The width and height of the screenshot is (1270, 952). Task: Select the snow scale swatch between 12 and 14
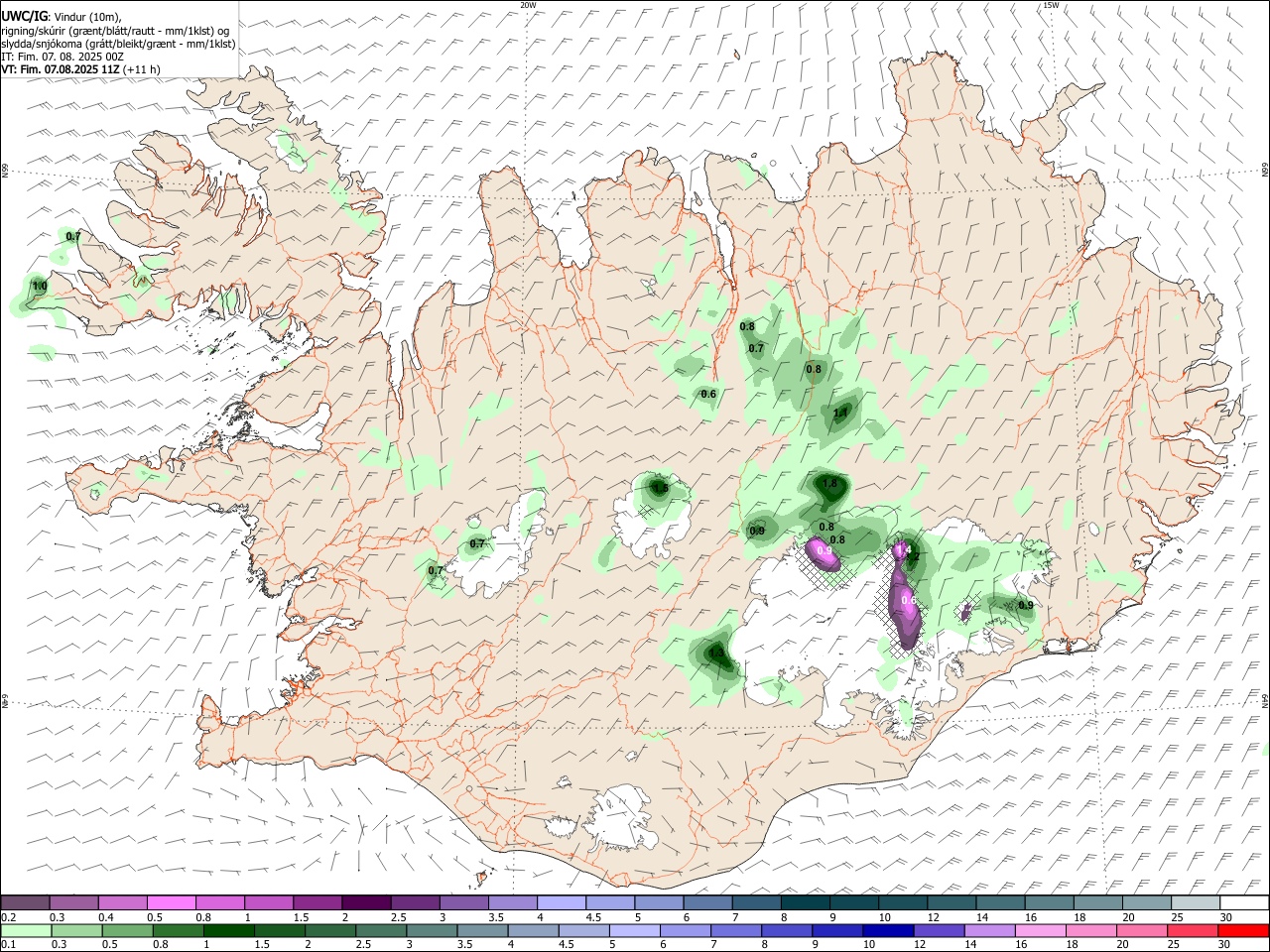[952, 902]
